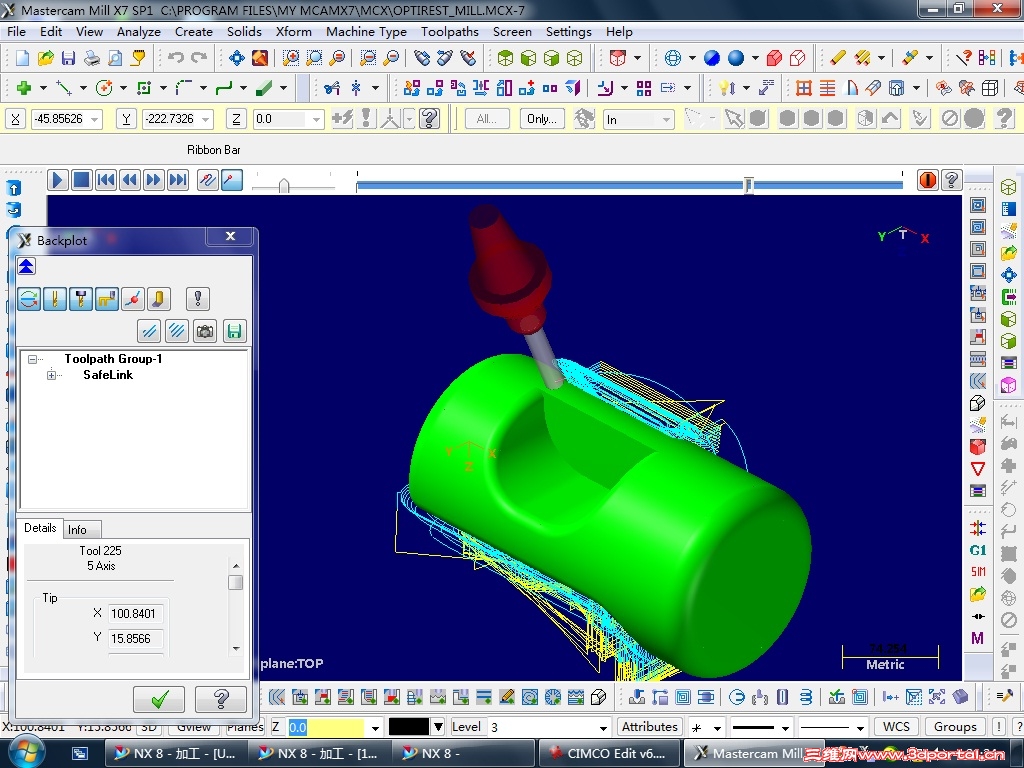The width and height of the screenshot is (1024, 768).
Task: Click the Tip X value field 100.8401
Action: coord(134,613)
